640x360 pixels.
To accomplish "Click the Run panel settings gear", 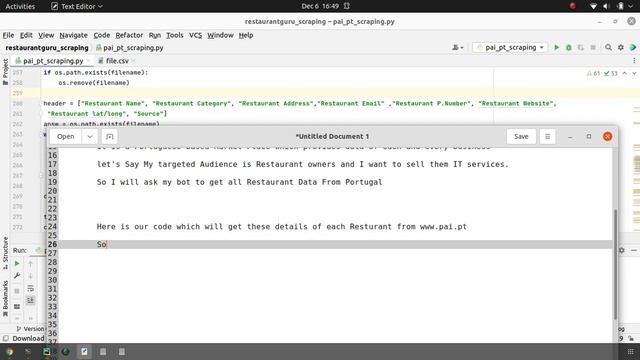I will [x=622, y=250].
